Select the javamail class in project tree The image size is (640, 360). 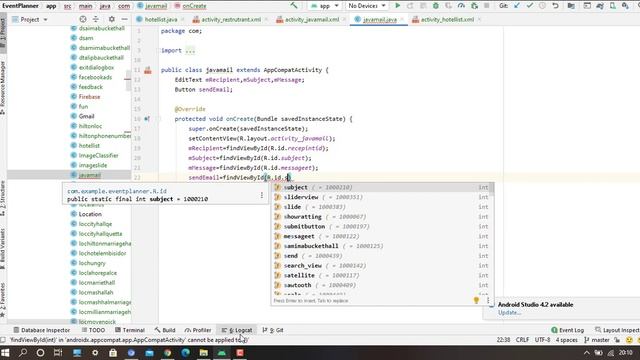(x=89, y=175)
